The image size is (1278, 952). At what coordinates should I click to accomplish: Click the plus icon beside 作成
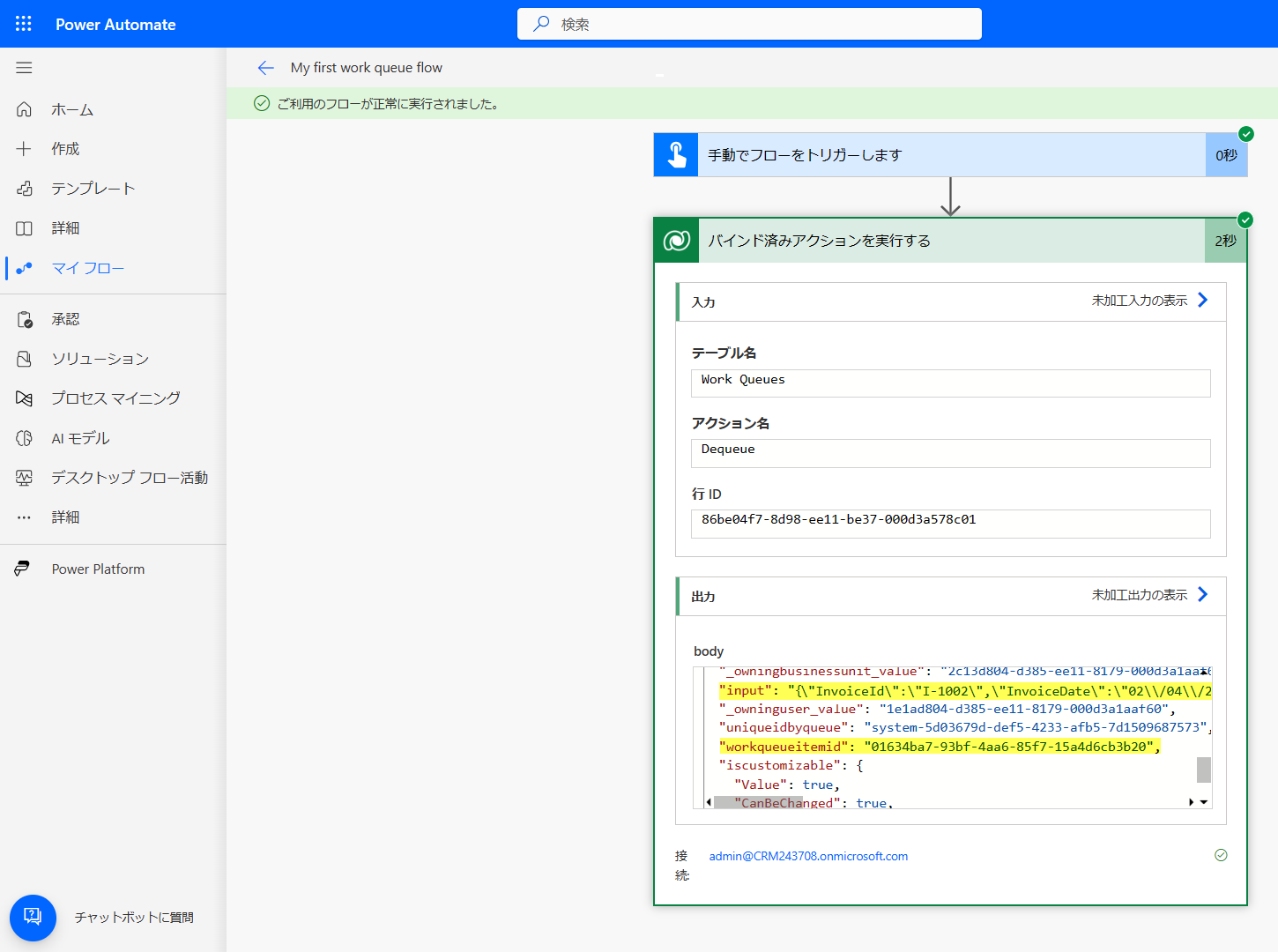coord(24,149)
